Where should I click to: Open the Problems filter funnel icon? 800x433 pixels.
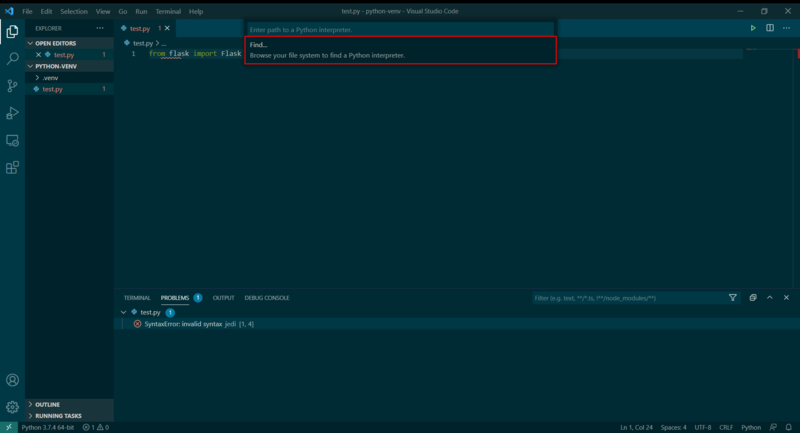point(733,298)
